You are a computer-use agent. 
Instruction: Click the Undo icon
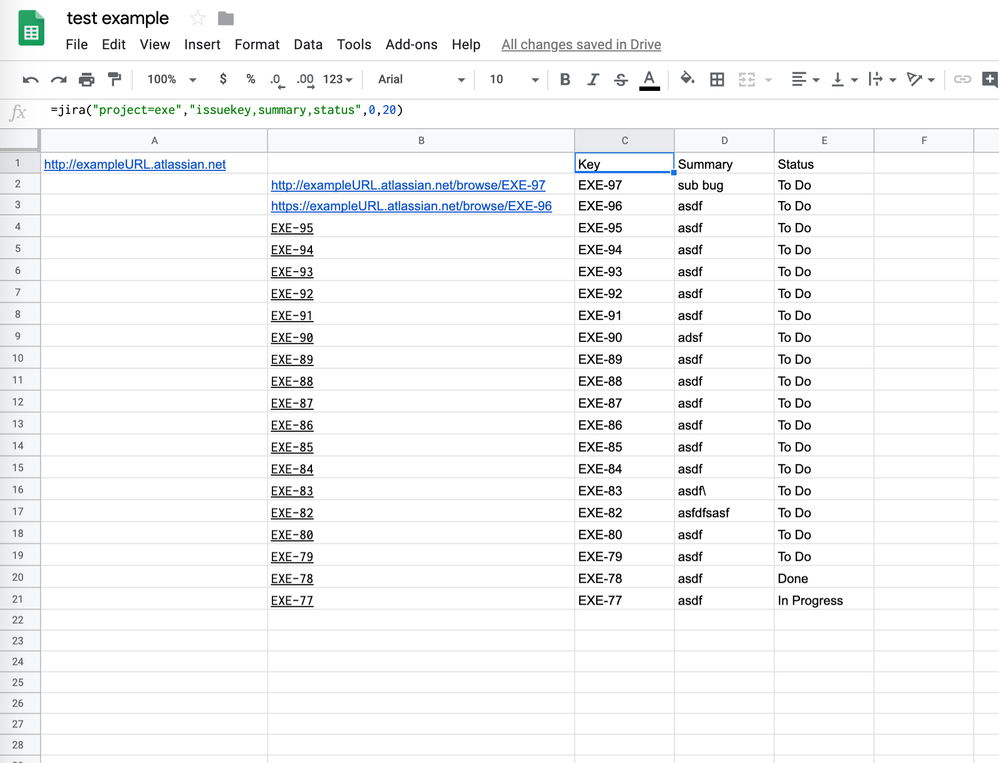pos(31,79)
